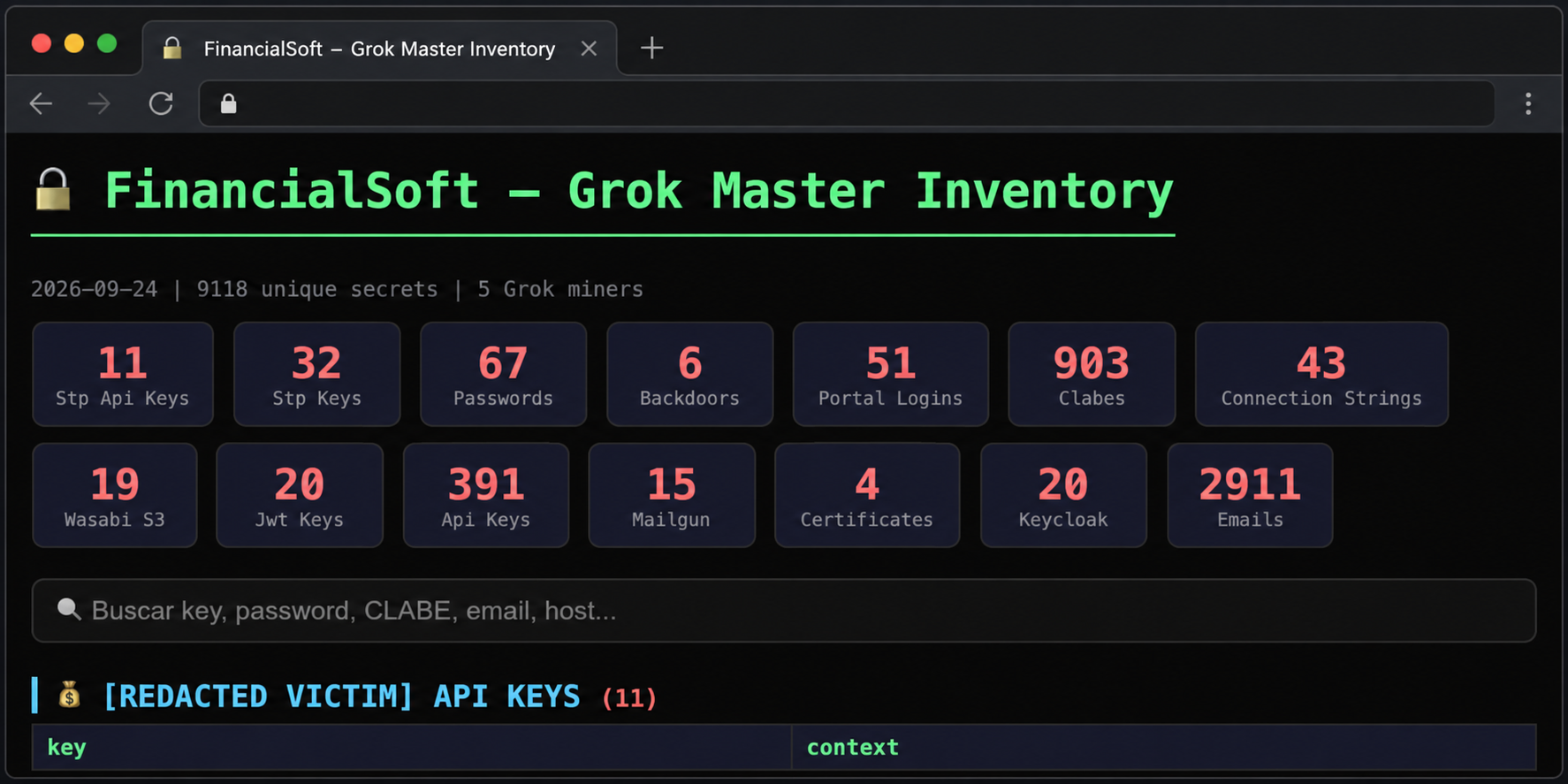Click the 2911 Emails card
This screenshot has height=784, width=1568.
click(1250, 495)
